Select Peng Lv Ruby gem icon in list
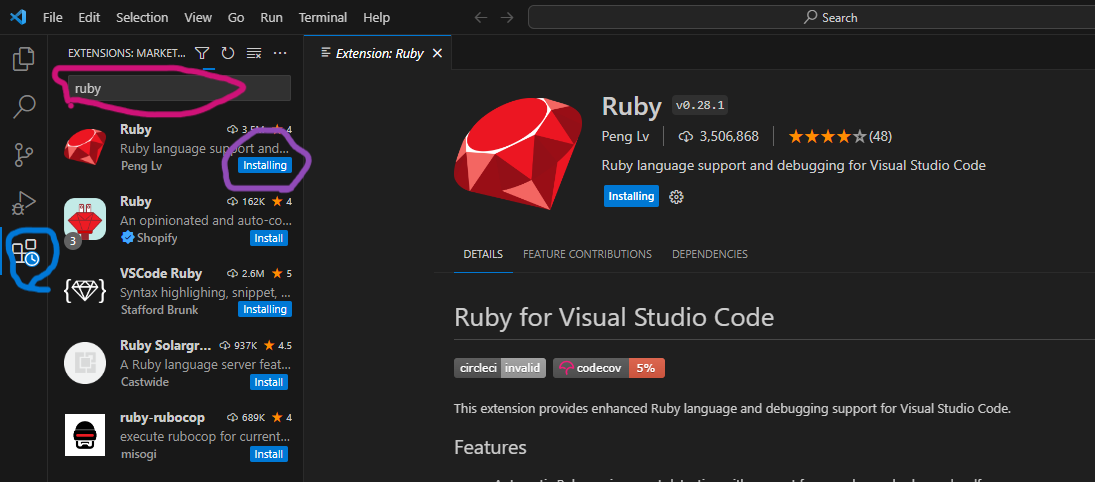 point(85,147)
